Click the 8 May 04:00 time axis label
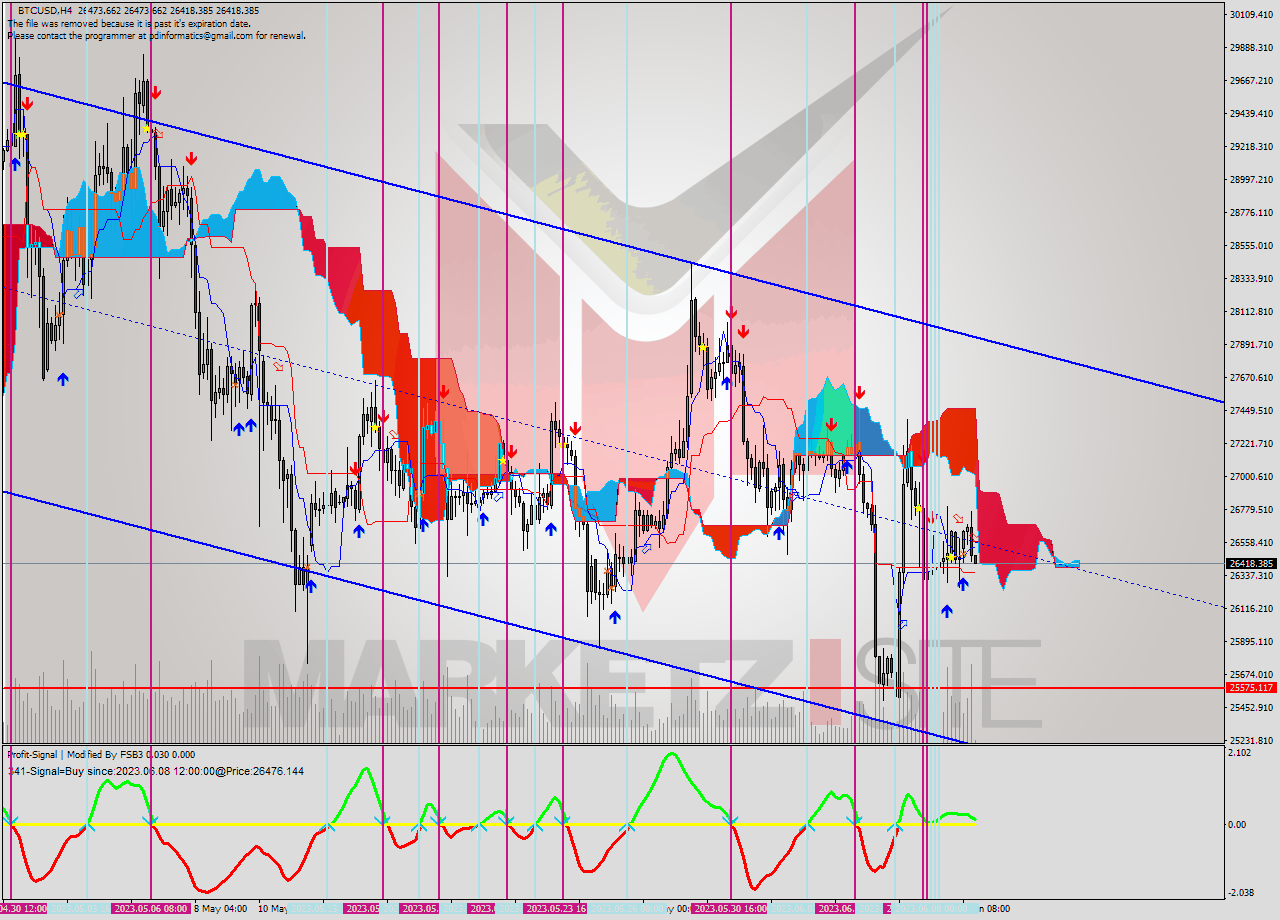 pyautogui.click(x=221, y=908)
